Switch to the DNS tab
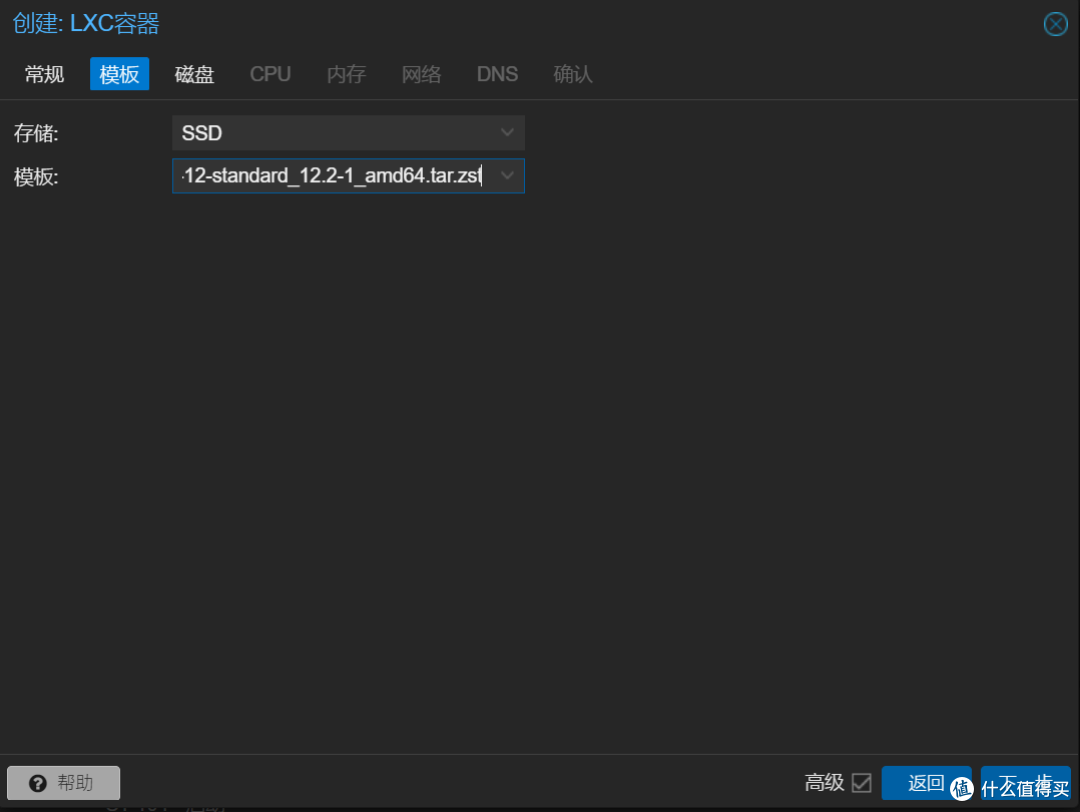 pos(497,73)
